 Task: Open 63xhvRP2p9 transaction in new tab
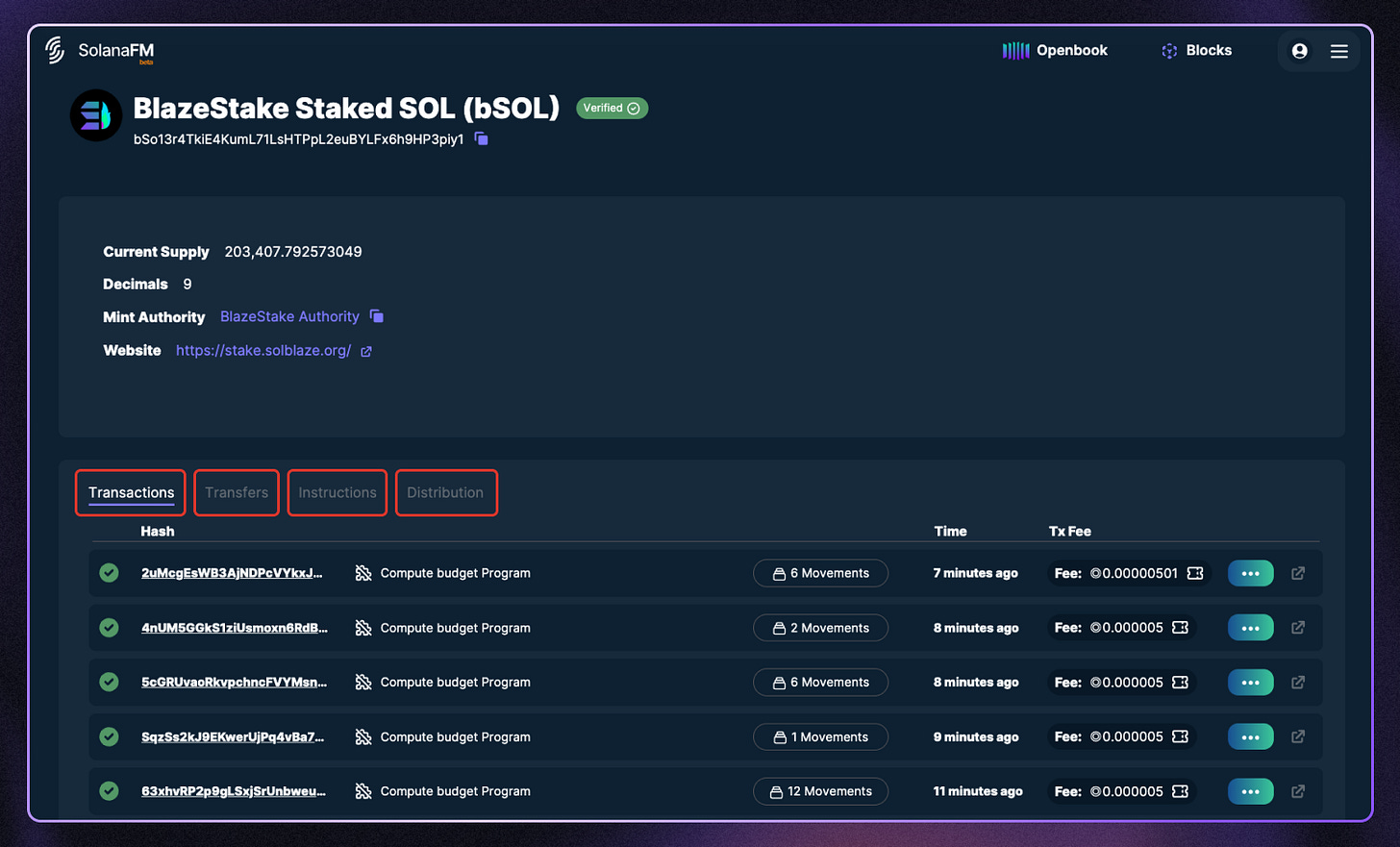[x=1298, y=791]
